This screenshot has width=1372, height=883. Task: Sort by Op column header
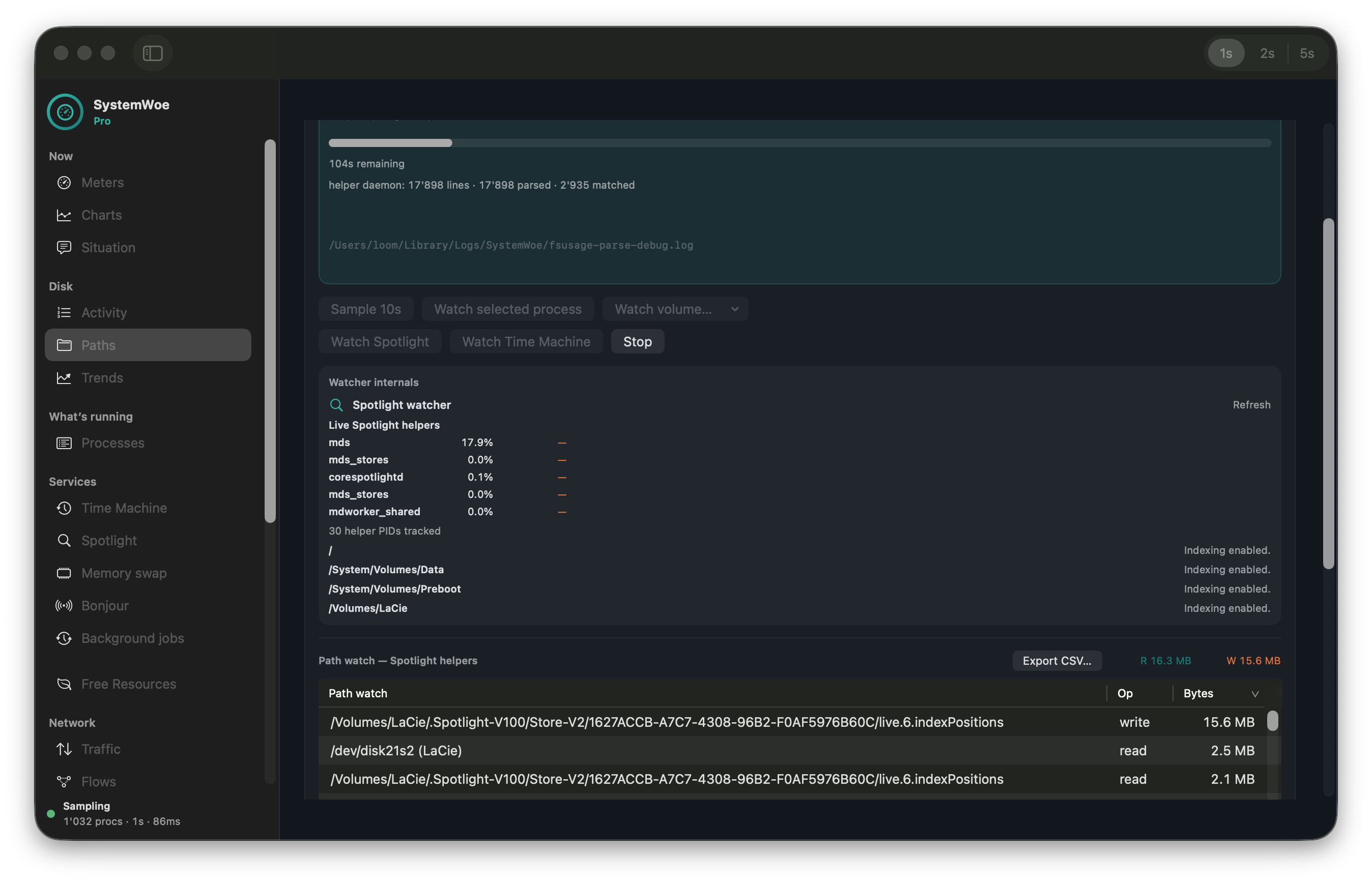click(x=1140, y=693)
